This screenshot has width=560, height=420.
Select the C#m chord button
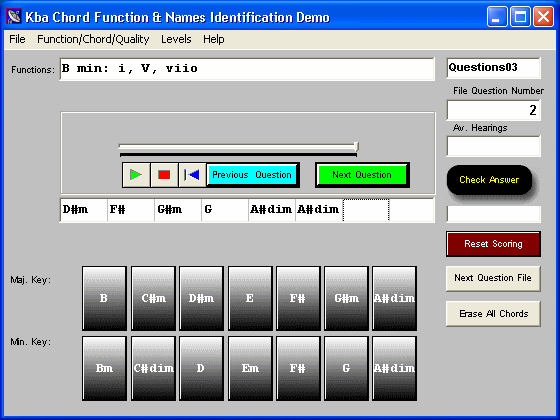pos(153,298)
